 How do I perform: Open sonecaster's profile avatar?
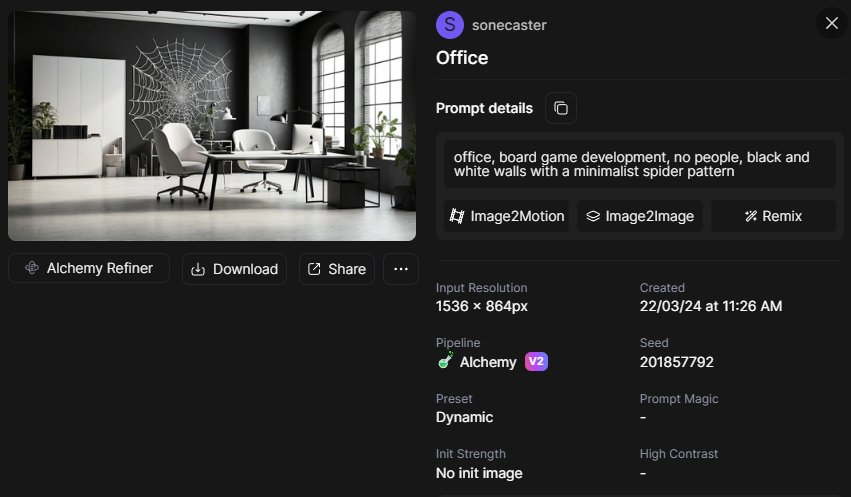[x=451, y=25]
